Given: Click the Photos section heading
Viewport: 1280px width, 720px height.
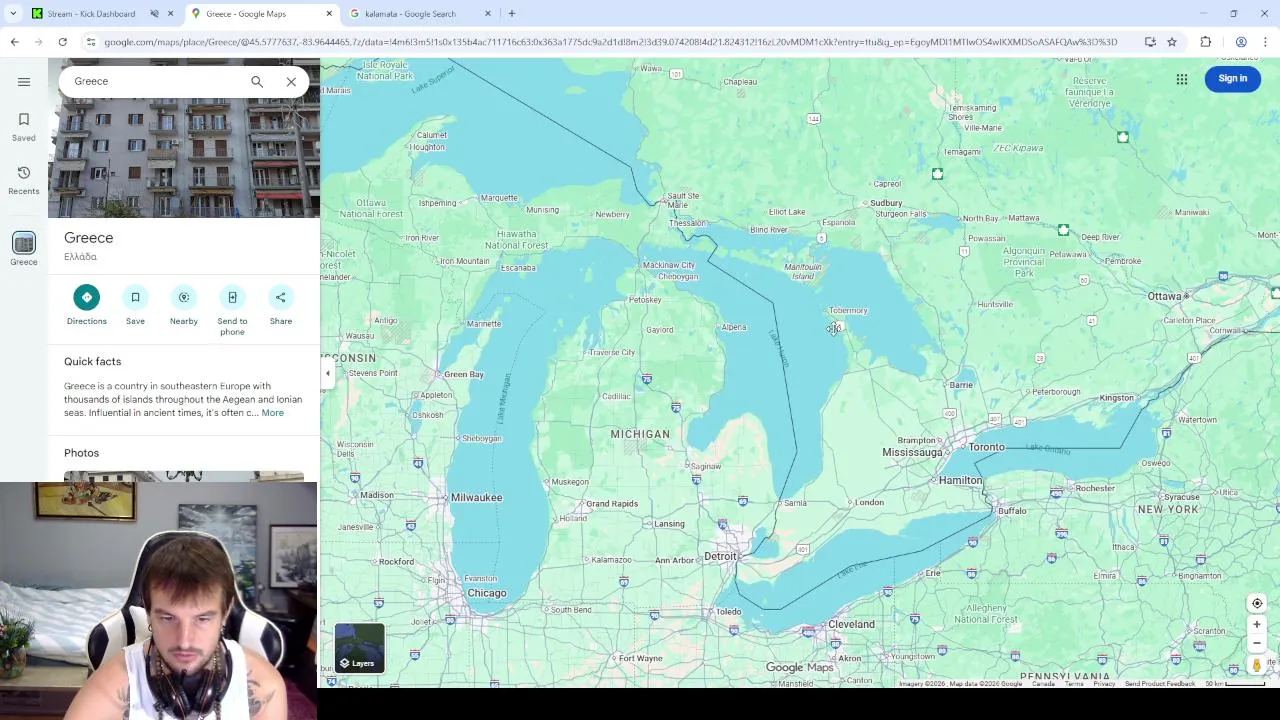Looking at the screenshot, I should [82, 453].
